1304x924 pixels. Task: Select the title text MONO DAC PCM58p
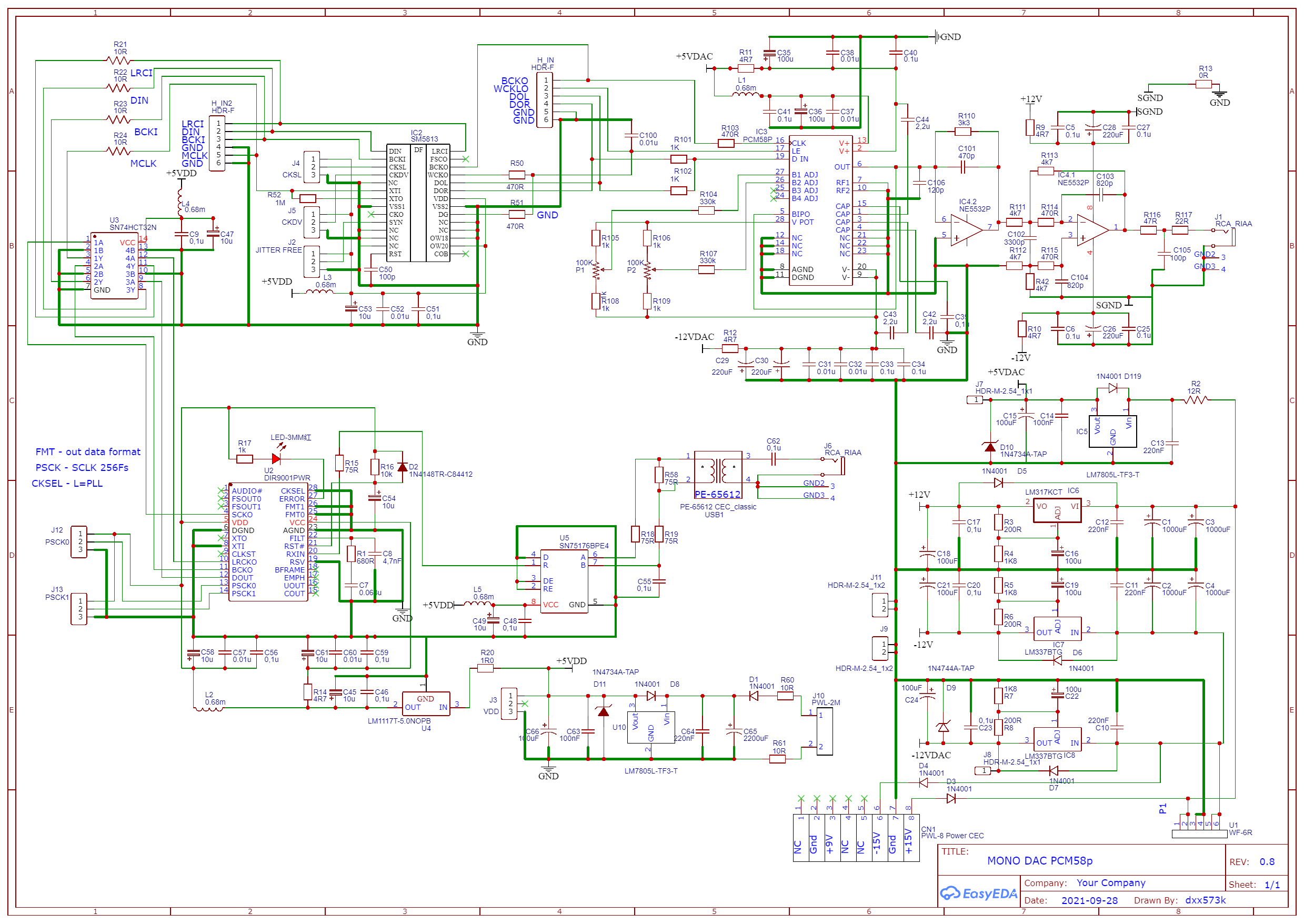point(1039,861)
